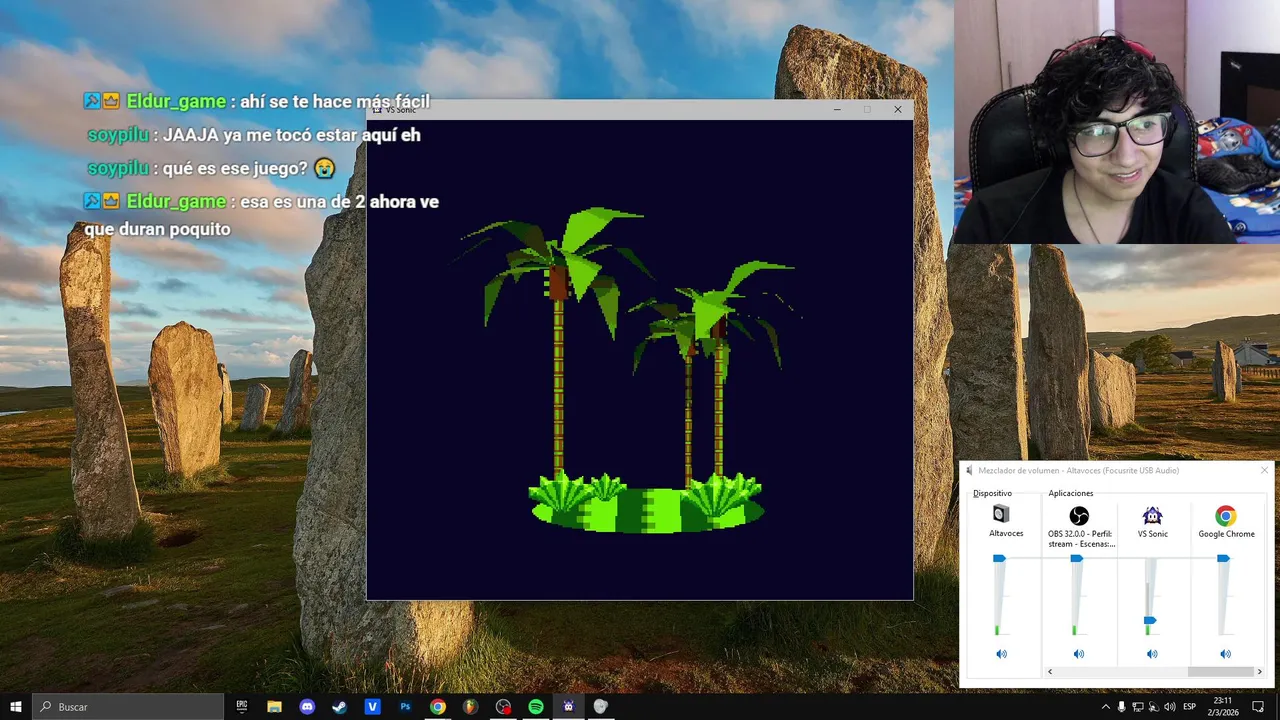
Task: Click the Altavoces name under the device icon
Action: tap(1006, 534)
